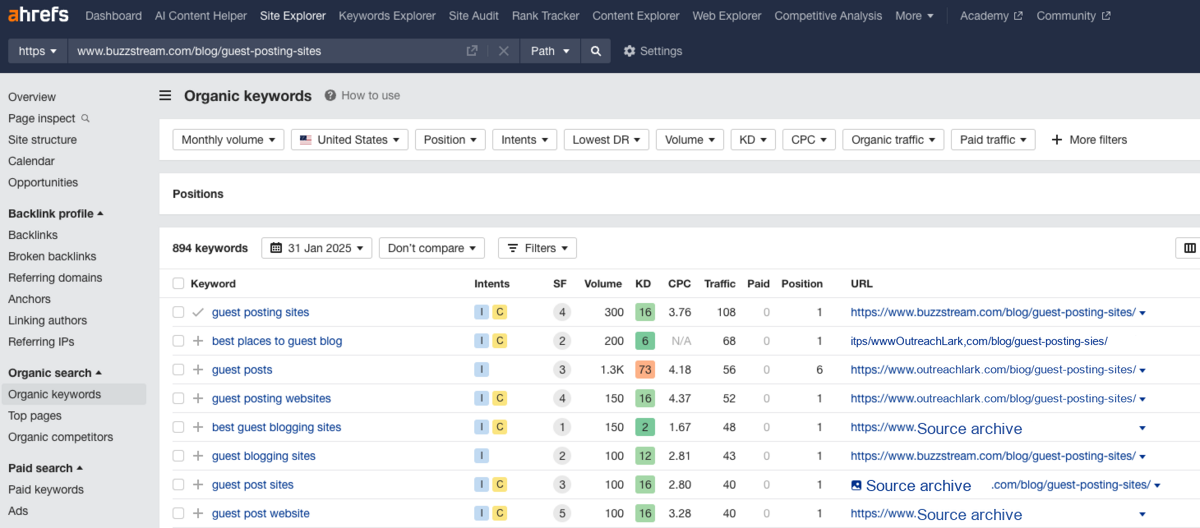1200x528 pixels.
Task: Open Organic competitors in the sidebar
Action: [x=60, y=437]
